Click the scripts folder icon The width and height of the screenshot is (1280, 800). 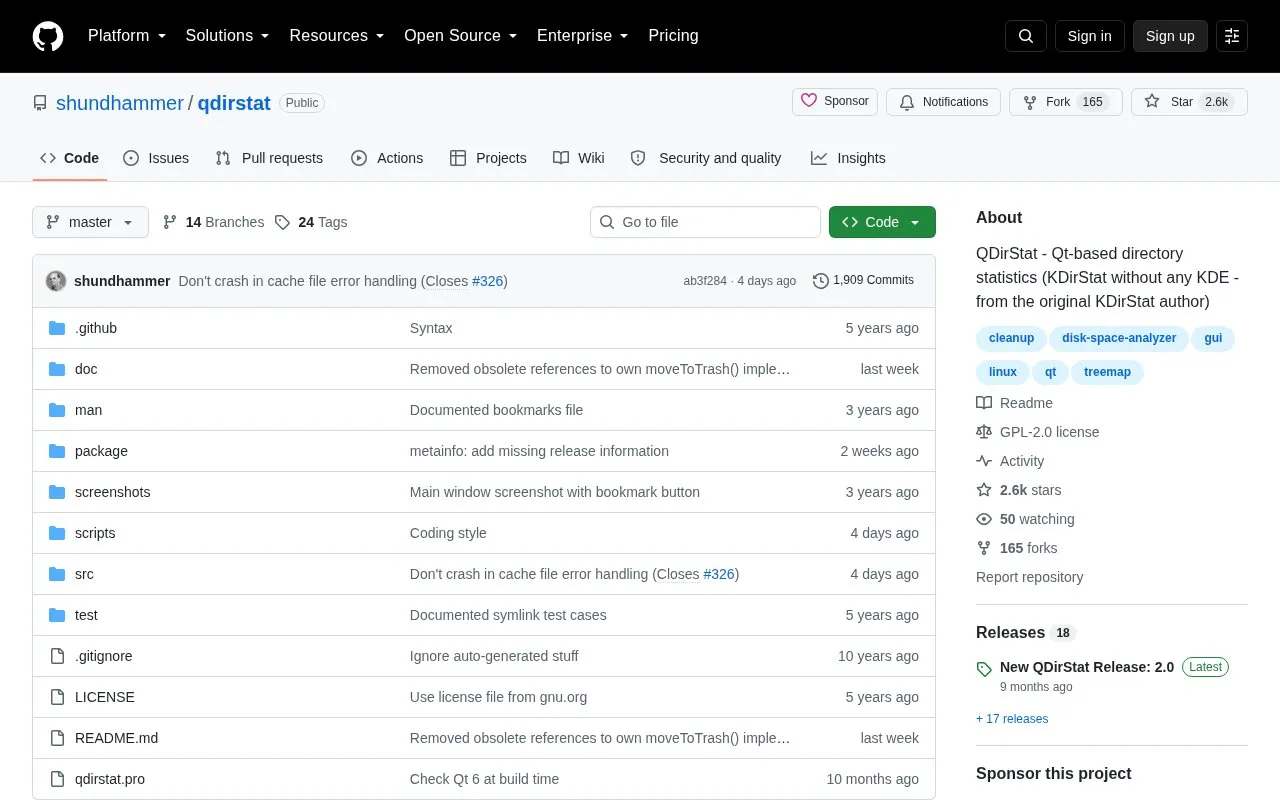[x=57, y=533]
